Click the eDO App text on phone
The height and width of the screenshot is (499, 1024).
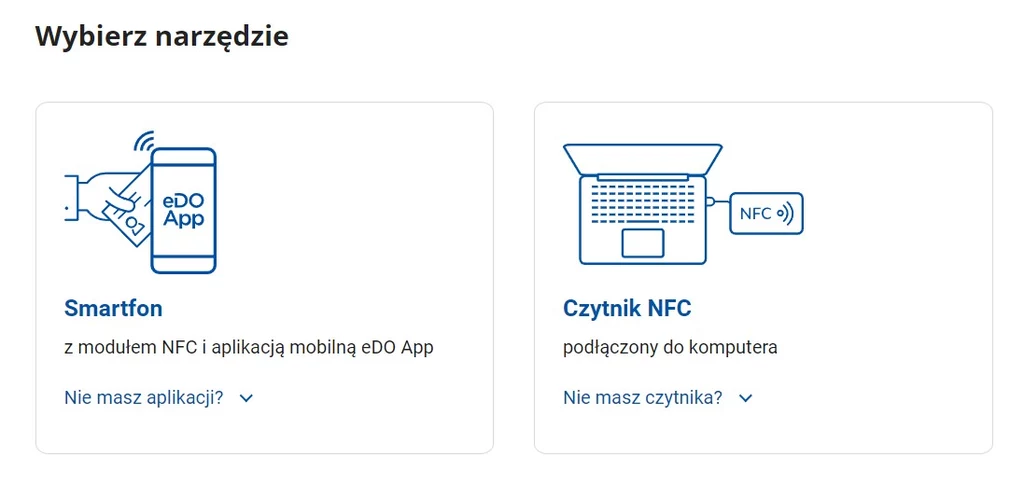184,210
